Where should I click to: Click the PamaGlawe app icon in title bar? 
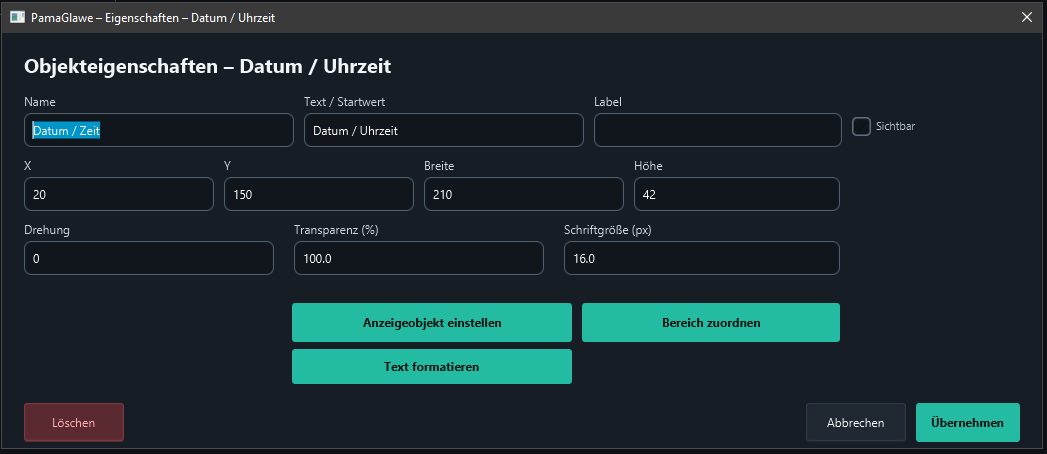pos(17,17)
